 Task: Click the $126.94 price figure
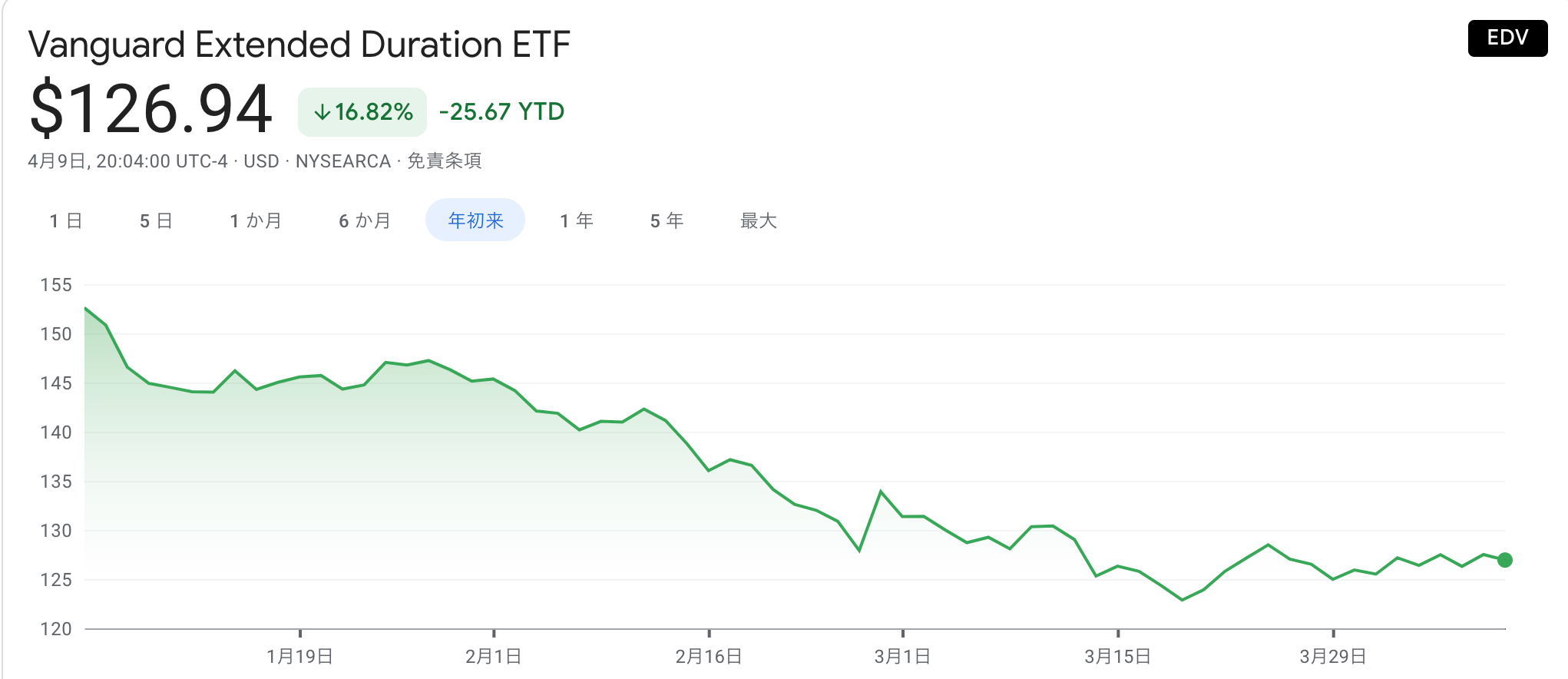click(x=151, y=109)
